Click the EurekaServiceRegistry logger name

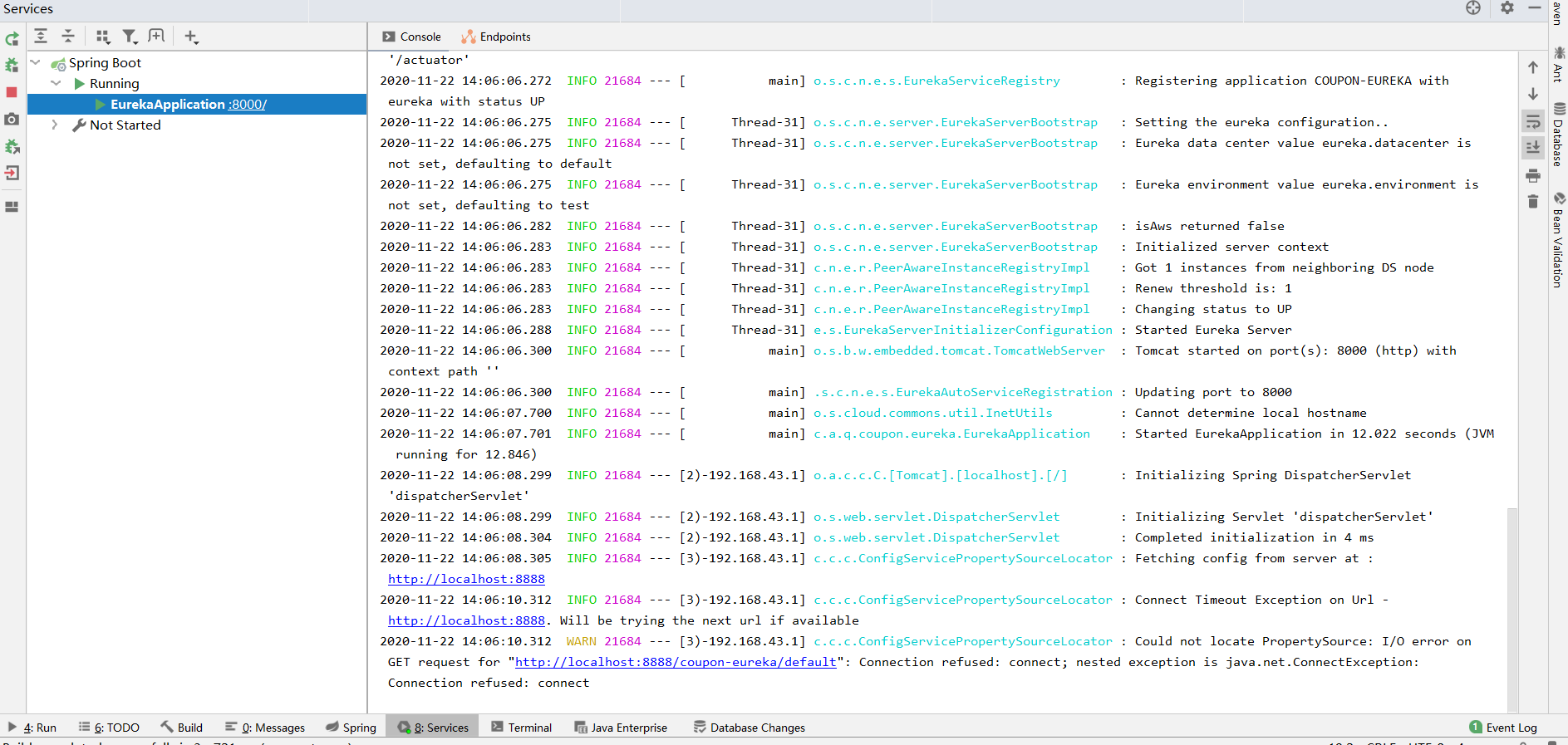[936, 81]
